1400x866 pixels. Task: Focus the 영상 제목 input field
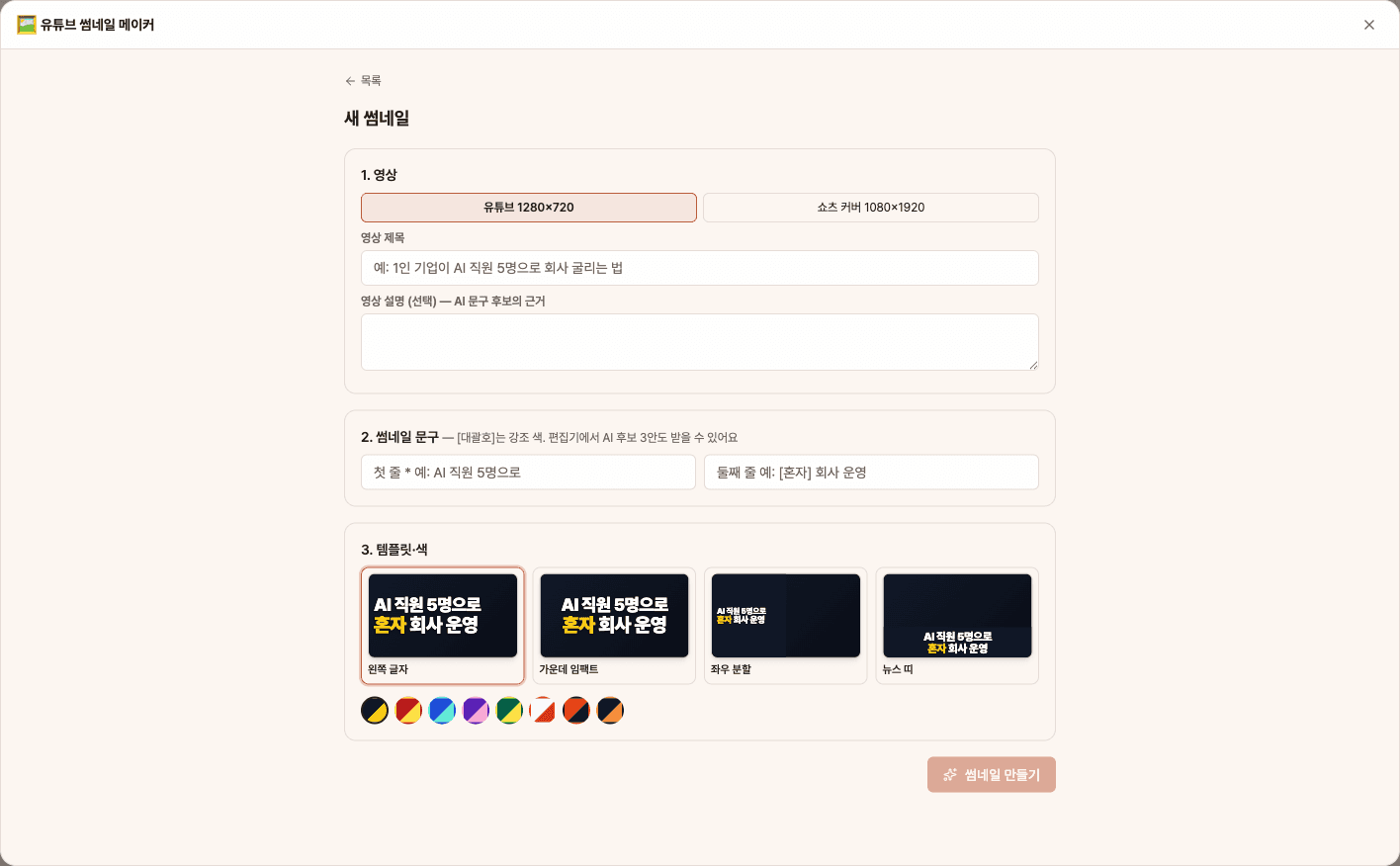(x=700, y=268)
